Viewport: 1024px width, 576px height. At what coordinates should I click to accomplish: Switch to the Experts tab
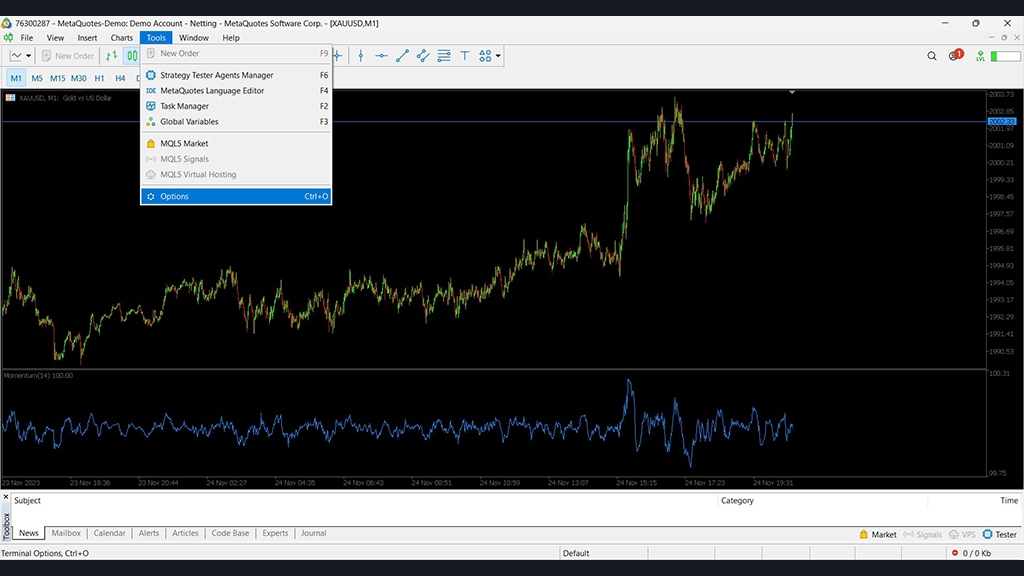275,533
